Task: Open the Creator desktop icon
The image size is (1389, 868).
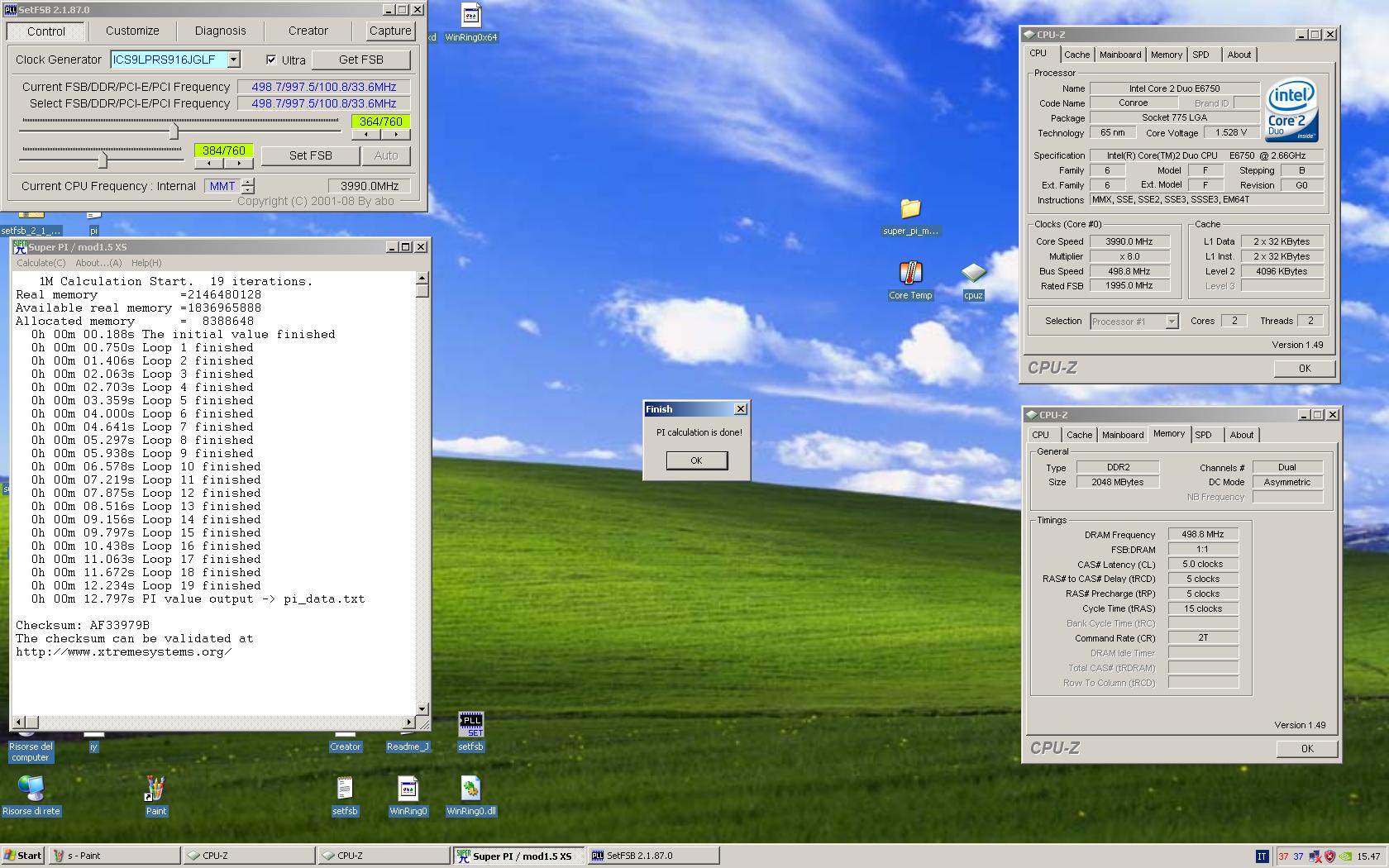Action: pyautogui.click(x=345, y=743)
